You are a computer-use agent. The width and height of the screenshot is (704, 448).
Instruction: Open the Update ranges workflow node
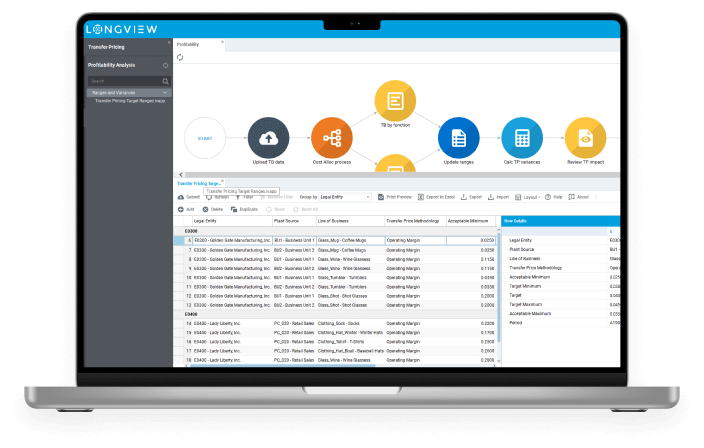(x=458, y=138)
